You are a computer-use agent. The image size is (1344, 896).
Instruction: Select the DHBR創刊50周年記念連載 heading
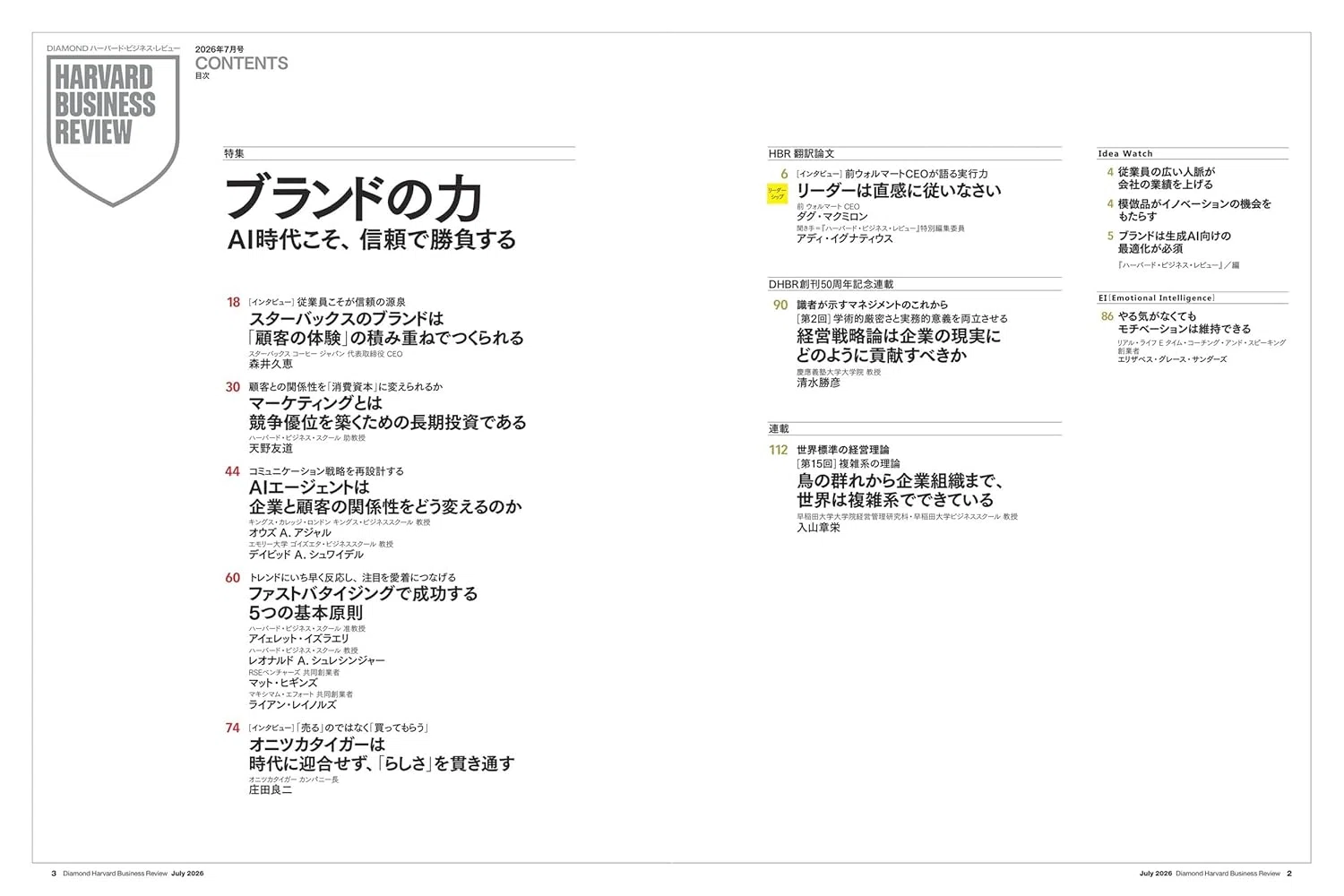pos(831,284)
